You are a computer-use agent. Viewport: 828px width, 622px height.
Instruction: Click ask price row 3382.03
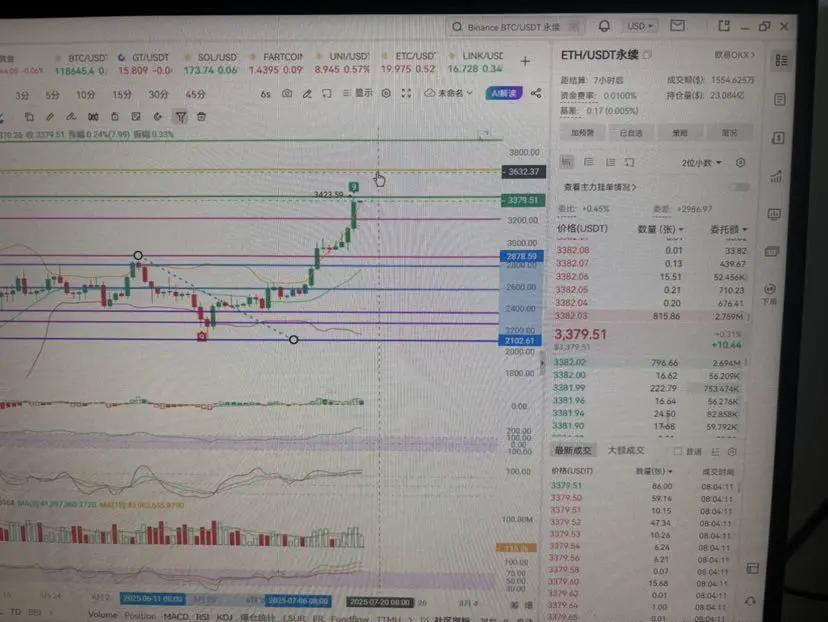(x=651, y=316)
